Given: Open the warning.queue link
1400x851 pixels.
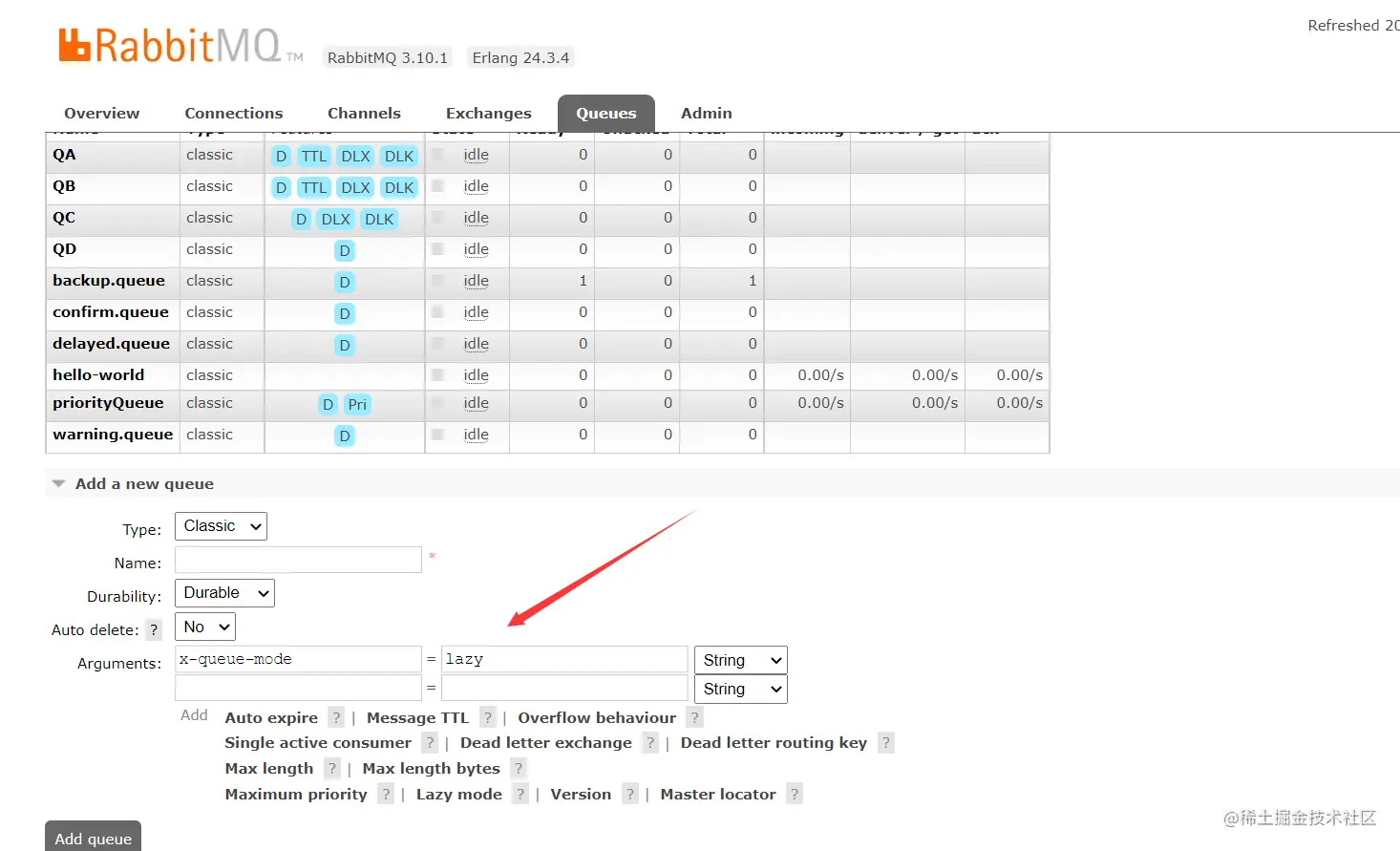Looking at the screenshot, I should click(x=113, y=435).
